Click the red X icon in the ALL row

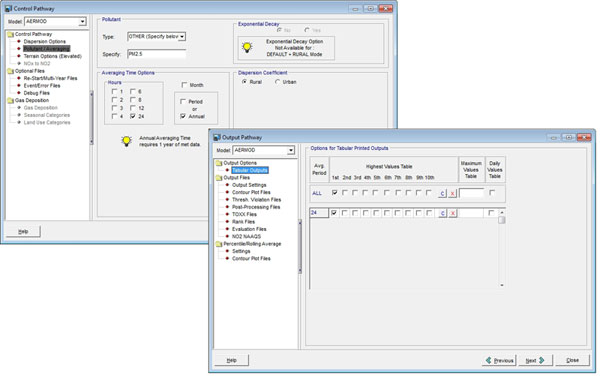(x=452, y=193)
